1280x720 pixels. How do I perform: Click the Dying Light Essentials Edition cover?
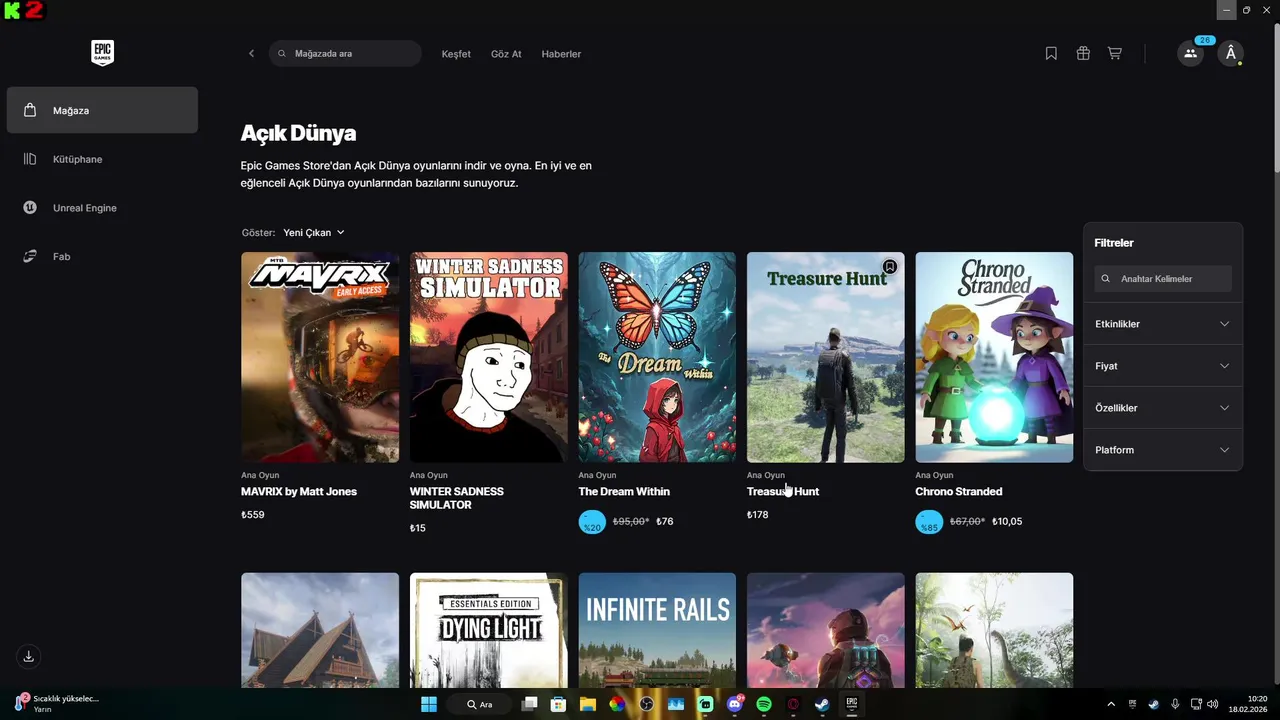pyautogui.click(x=489, y=630)
